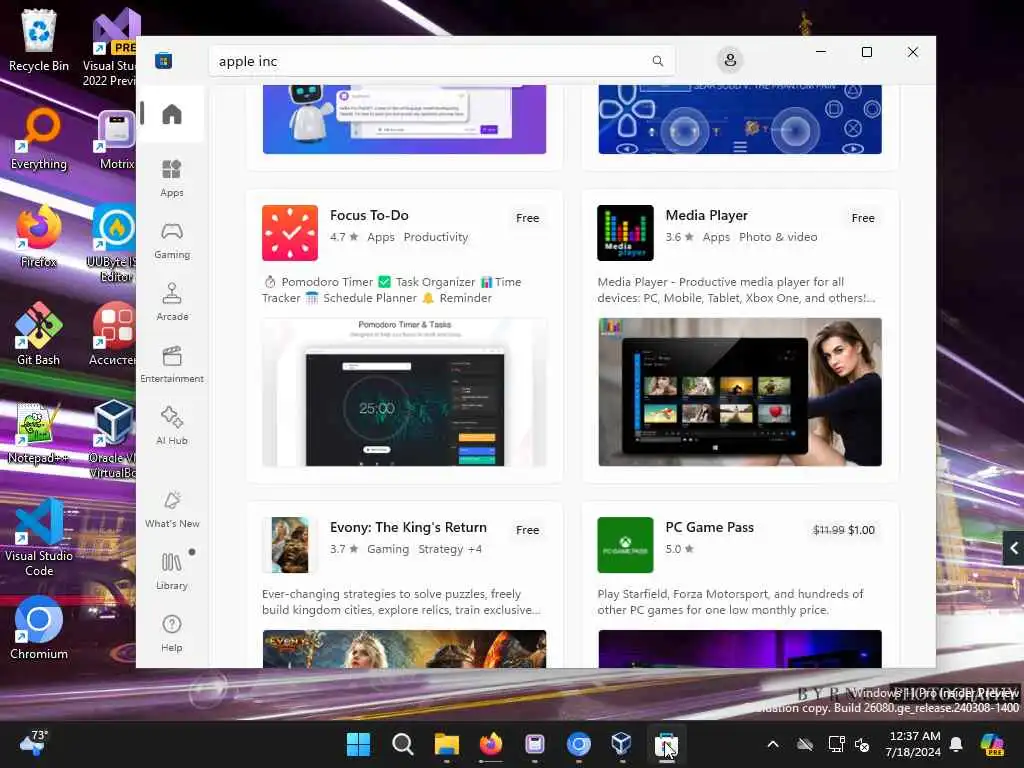Open the weather widget showing 73°

pyautogui.click(x=34, y=743)
